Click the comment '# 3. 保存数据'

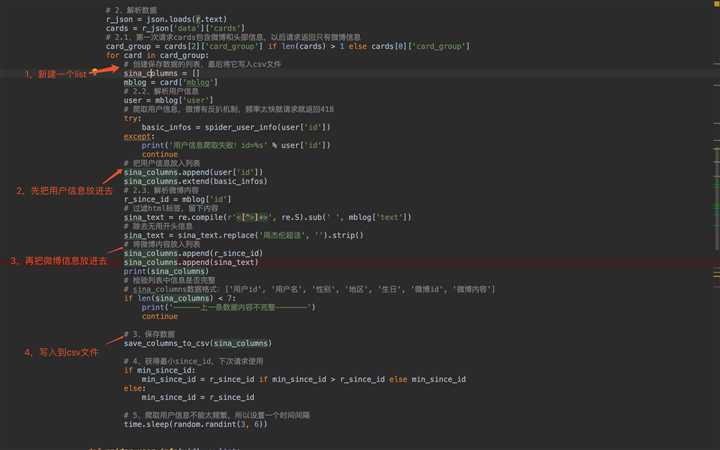point(149,334)
